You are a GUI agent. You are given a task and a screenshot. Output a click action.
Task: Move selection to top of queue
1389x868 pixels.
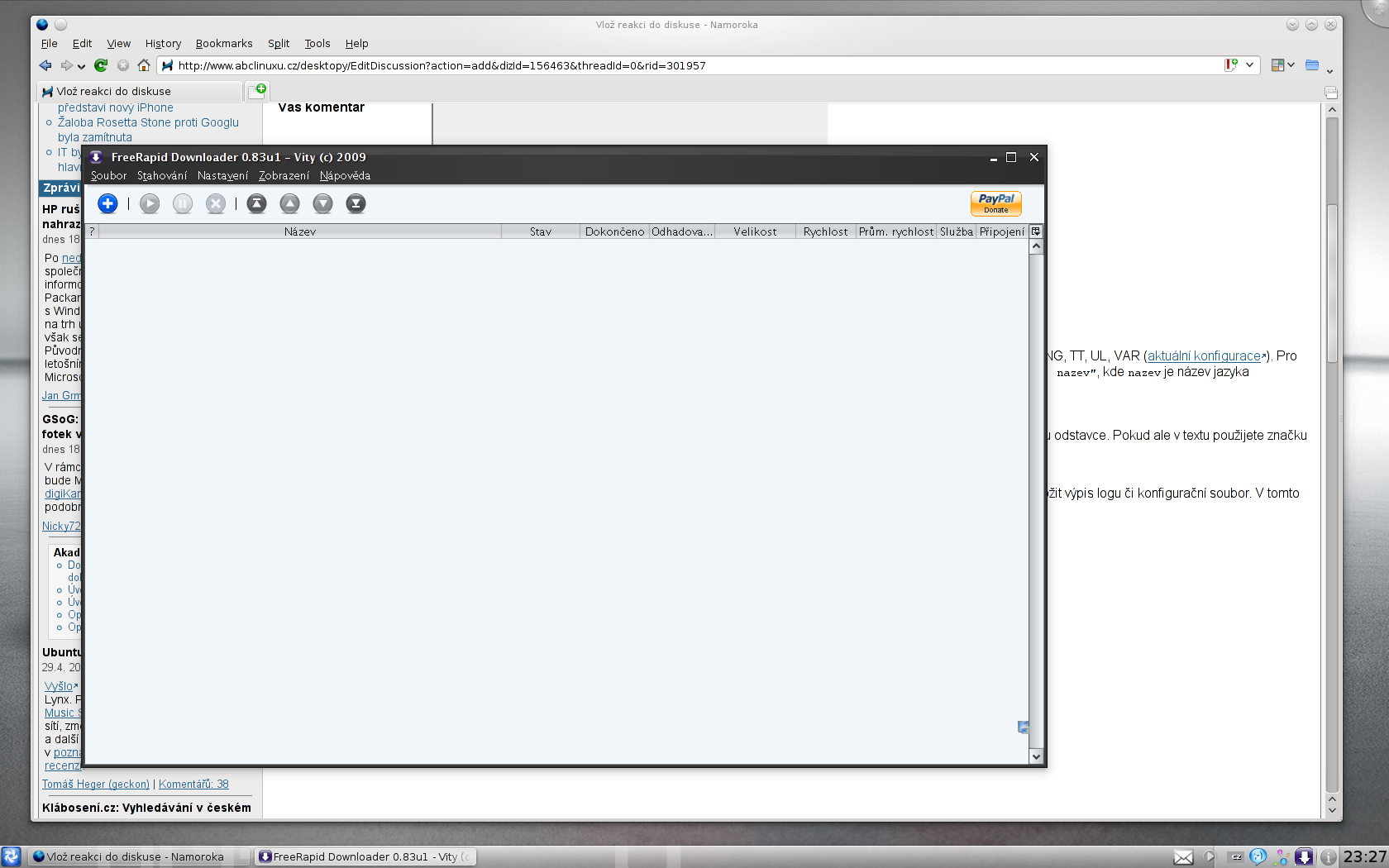257,203
